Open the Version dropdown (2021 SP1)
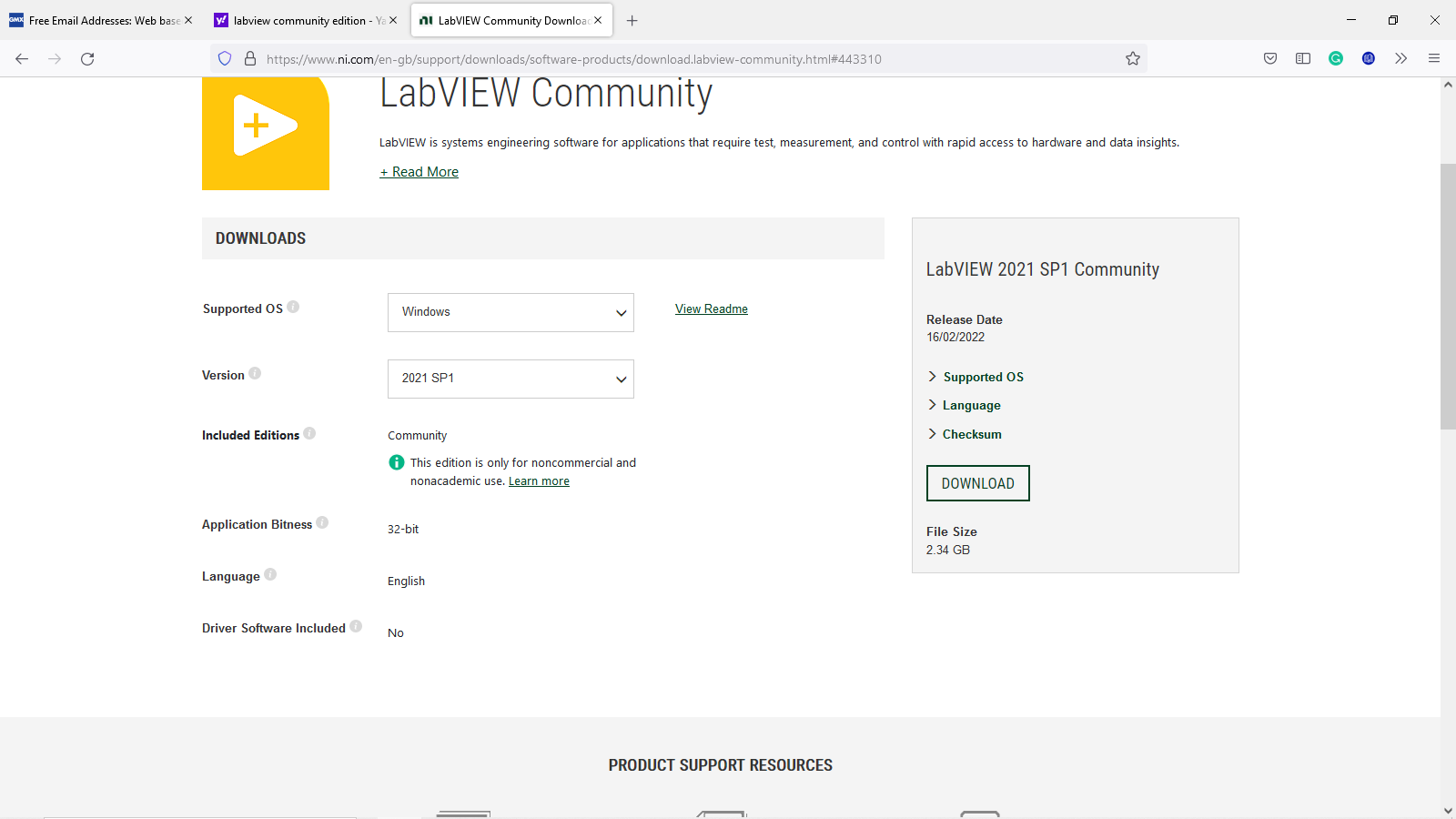Image resolution: width=1456 pixels, height=819 pixels. (511, 379)
